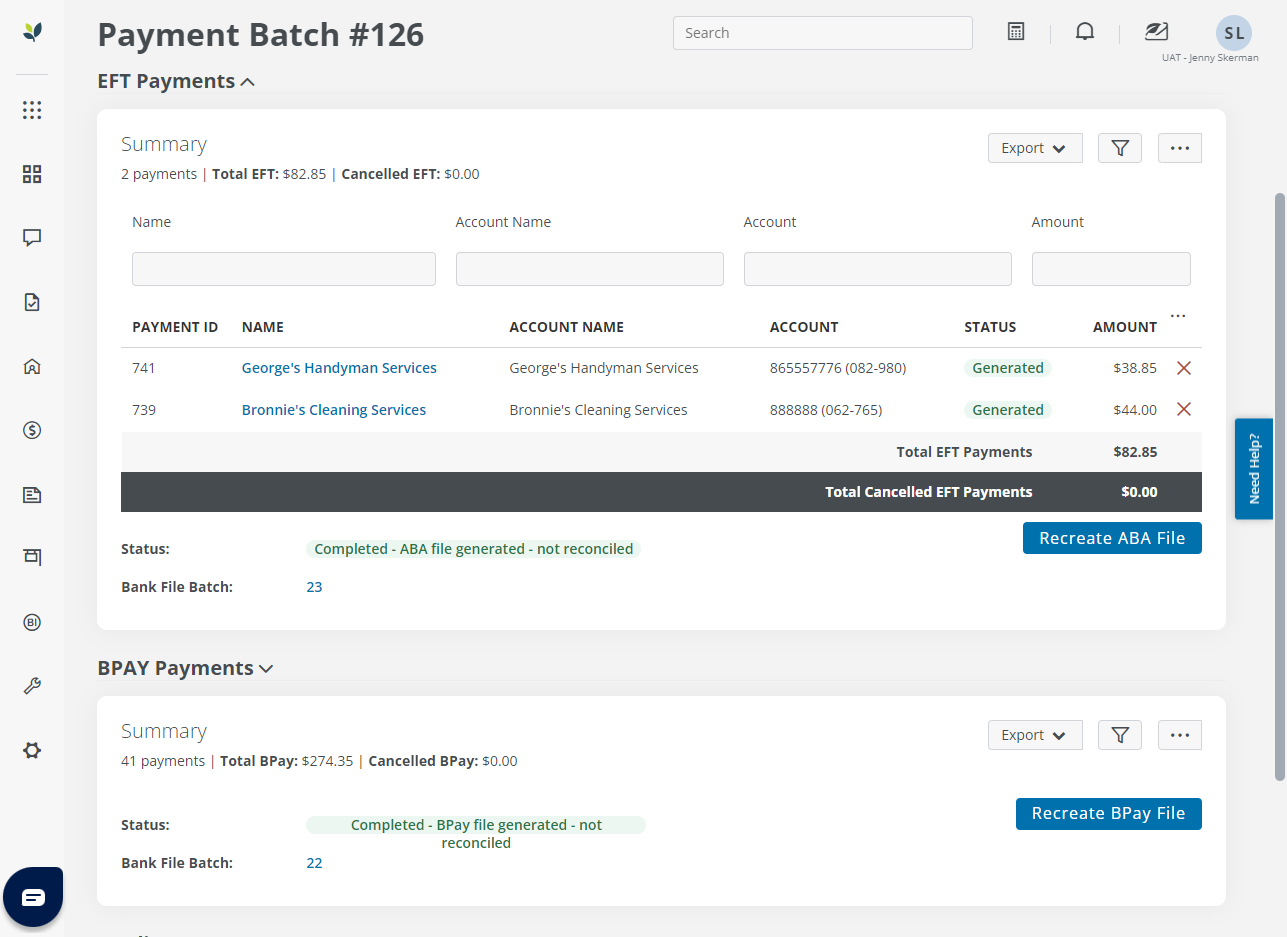
Task: Click the Generated status for payment 739
Action: 1008,410
